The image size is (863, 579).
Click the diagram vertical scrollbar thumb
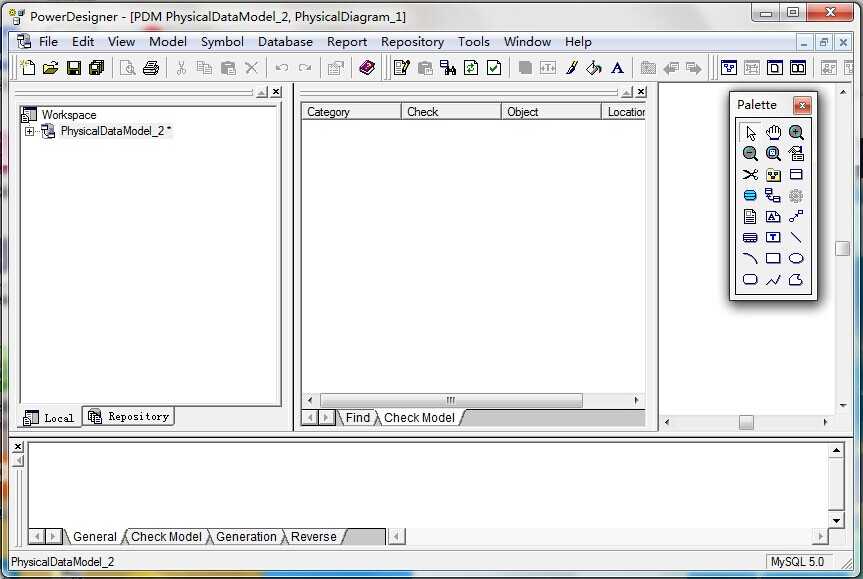tap(843, 248)
